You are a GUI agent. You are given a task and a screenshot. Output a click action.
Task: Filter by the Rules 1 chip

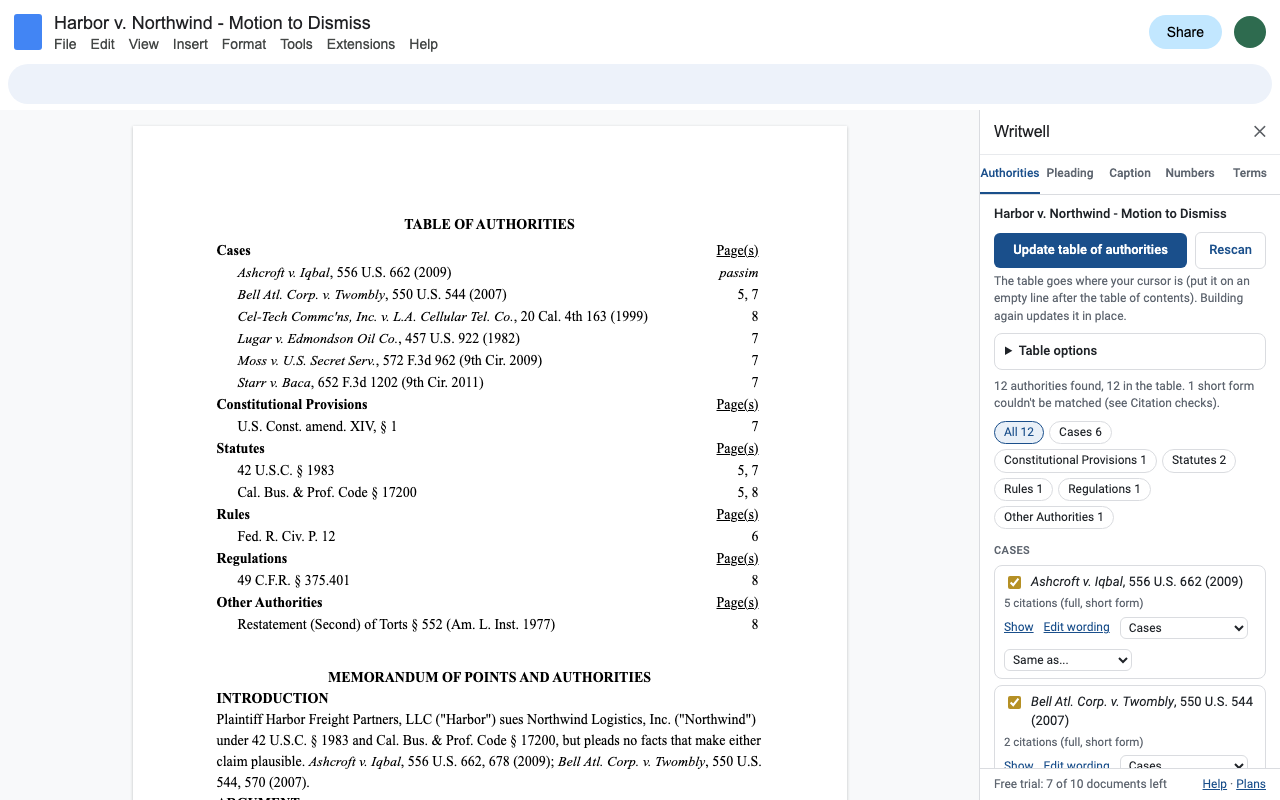tap(1023, 489)
